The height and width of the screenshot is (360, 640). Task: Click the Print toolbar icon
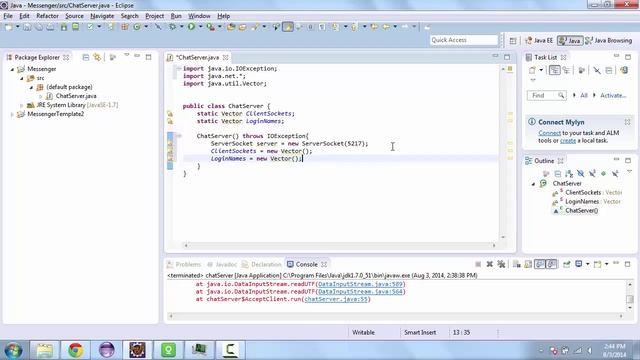pos(50,27)
